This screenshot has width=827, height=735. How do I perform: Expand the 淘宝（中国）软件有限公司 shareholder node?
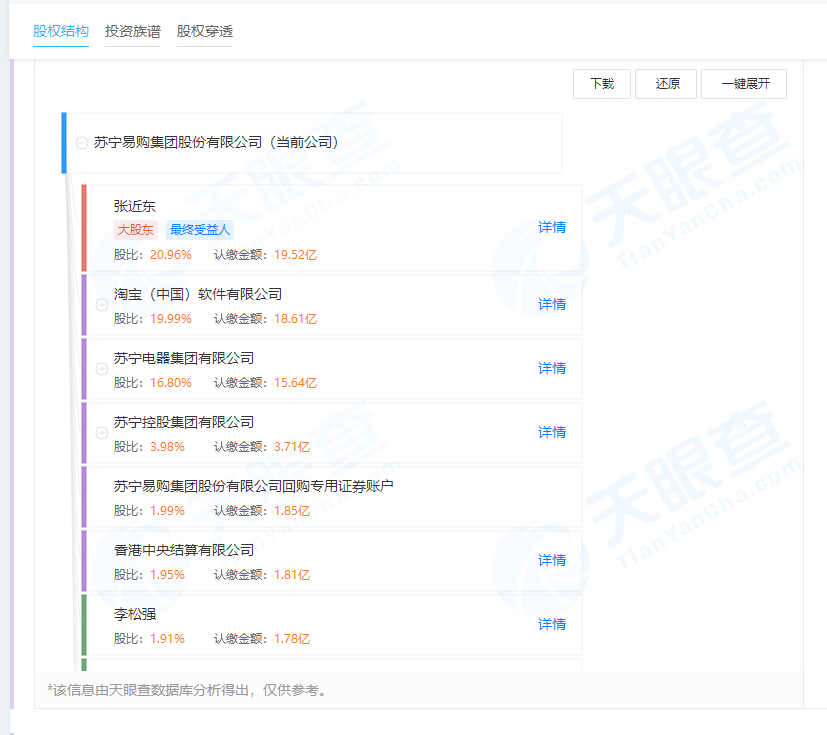tap(101, 304)
